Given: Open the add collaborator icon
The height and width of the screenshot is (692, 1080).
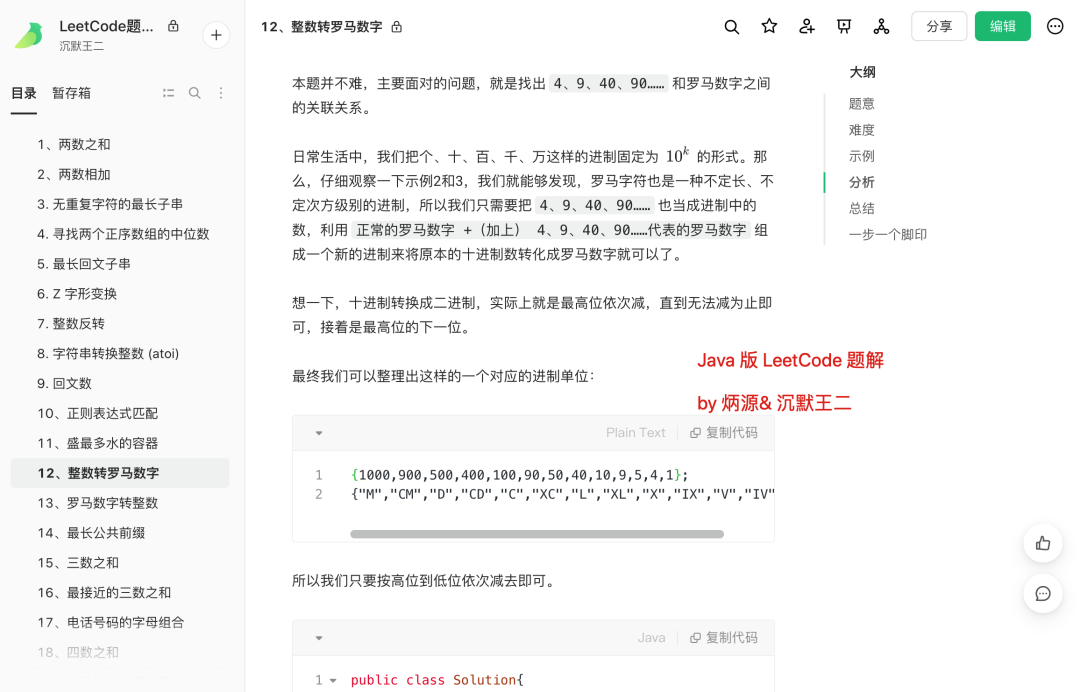Looking at the screenshot, I should (807, 27).
